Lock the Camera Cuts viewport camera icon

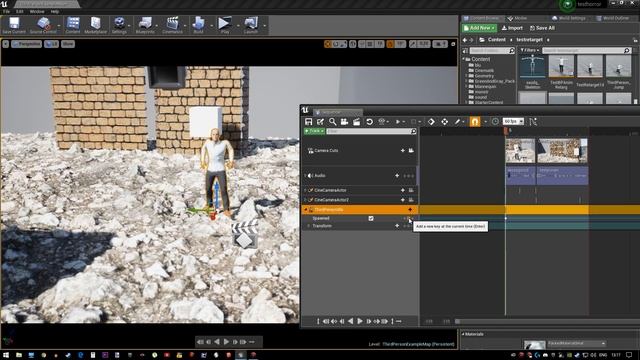(x=411, y=151)
